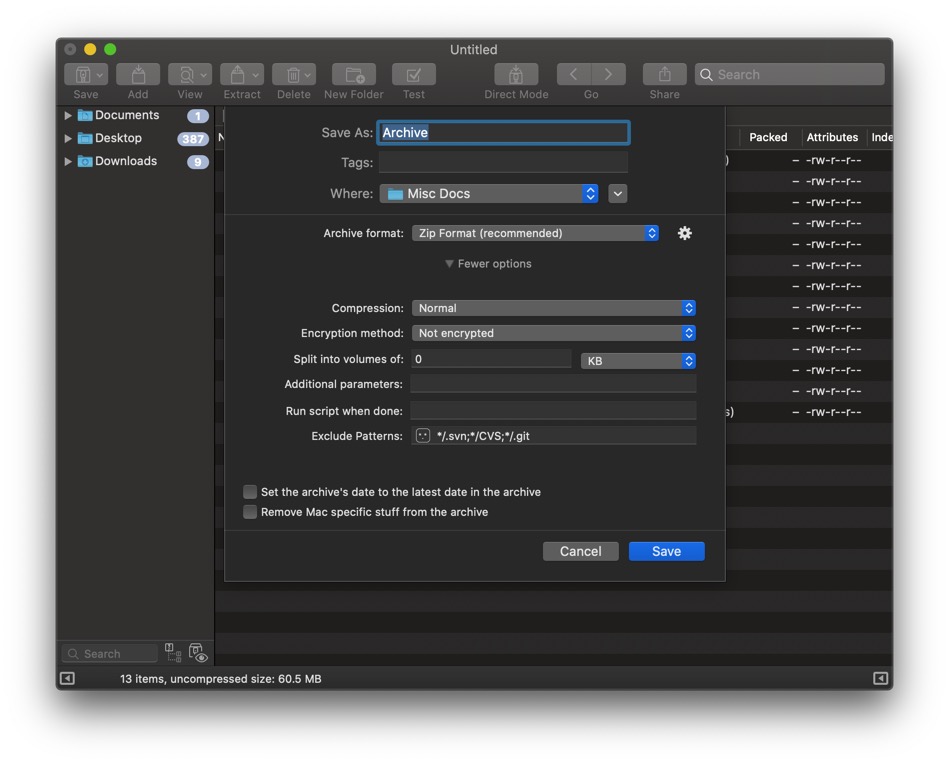Toggle Direct Mode in toolbar

pyautogui.click(x=516, y=74)
